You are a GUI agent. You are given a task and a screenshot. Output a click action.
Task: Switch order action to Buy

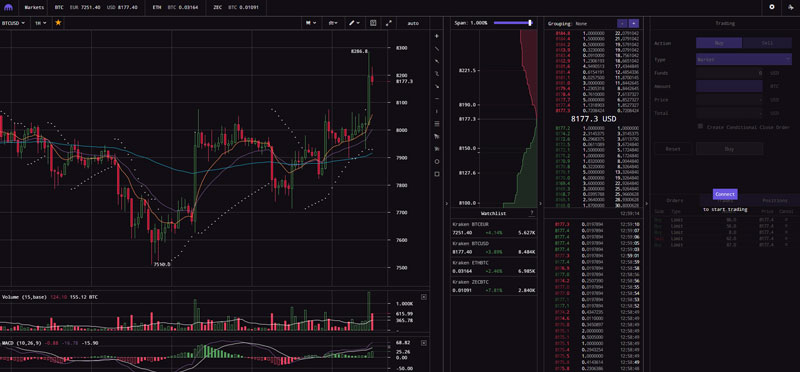click(x=719, y=43)
